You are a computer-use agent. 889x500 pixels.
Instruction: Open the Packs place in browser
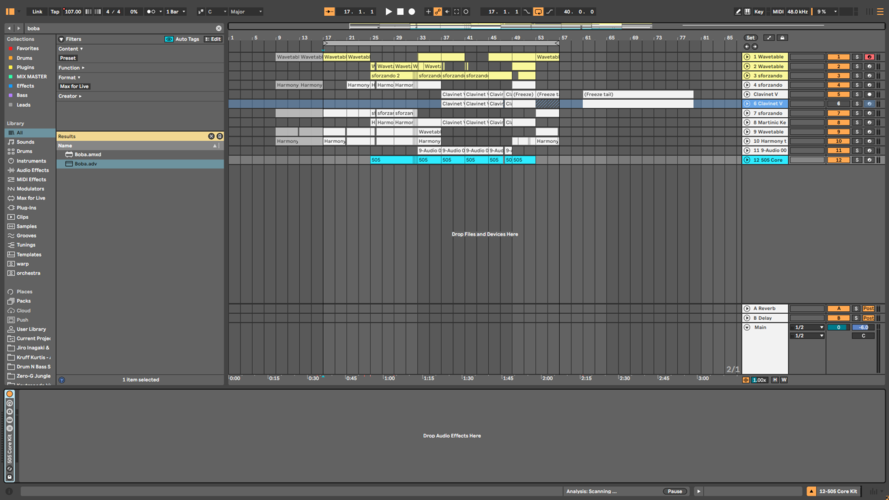point(24,300)
